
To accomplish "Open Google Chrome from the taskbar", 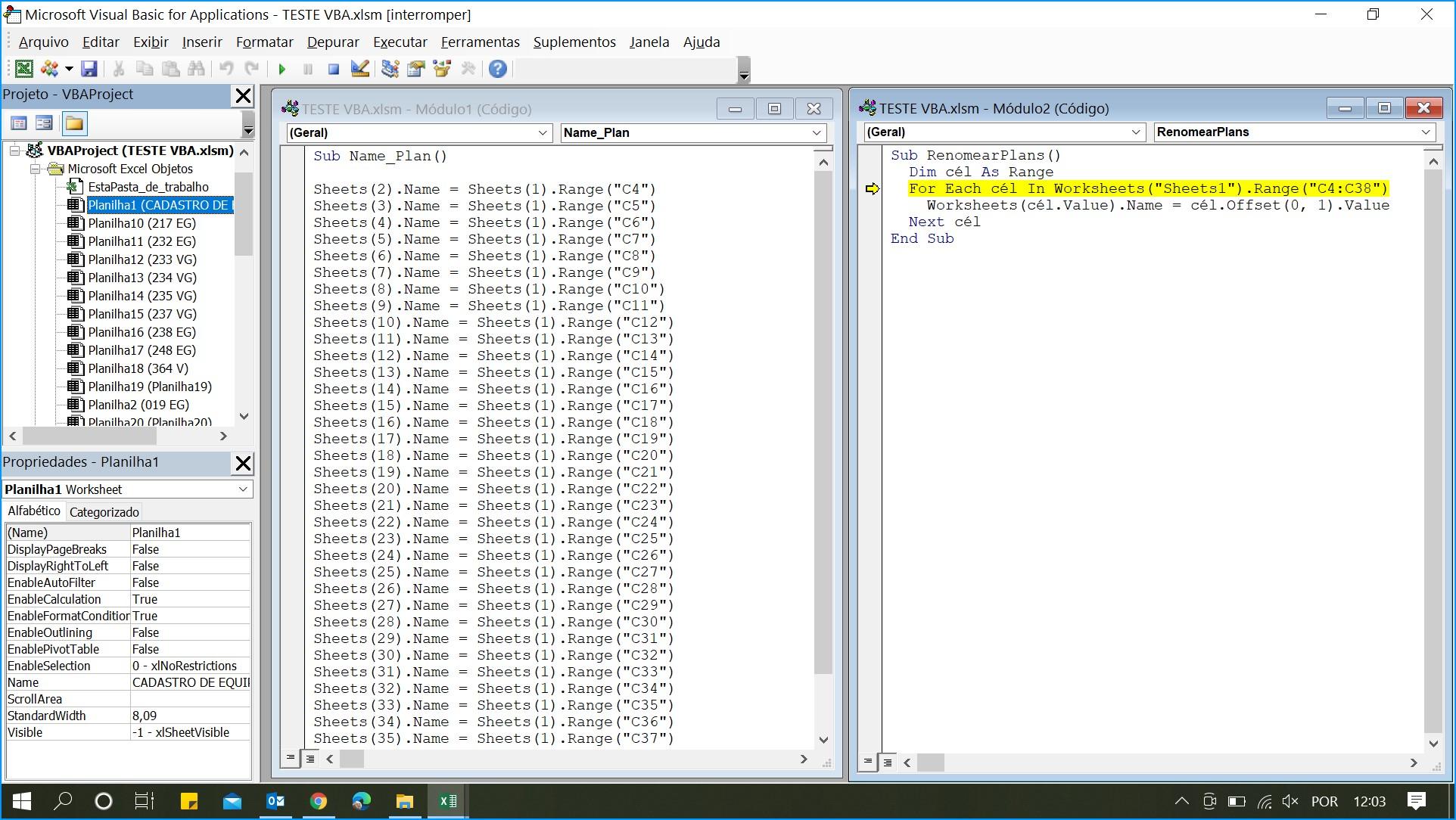I will [x=319, y=801].
